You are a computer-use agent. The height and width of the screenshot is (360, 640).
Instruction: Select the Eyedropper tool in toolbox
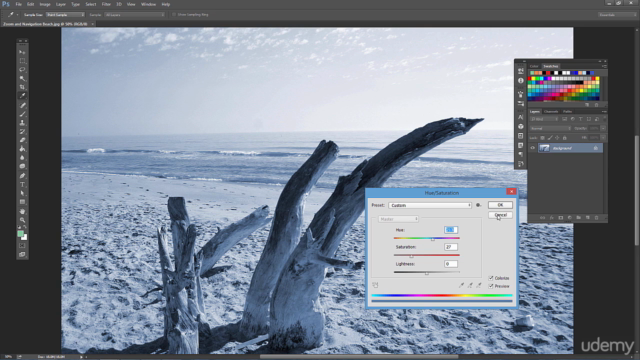click(x=22, y=96)
